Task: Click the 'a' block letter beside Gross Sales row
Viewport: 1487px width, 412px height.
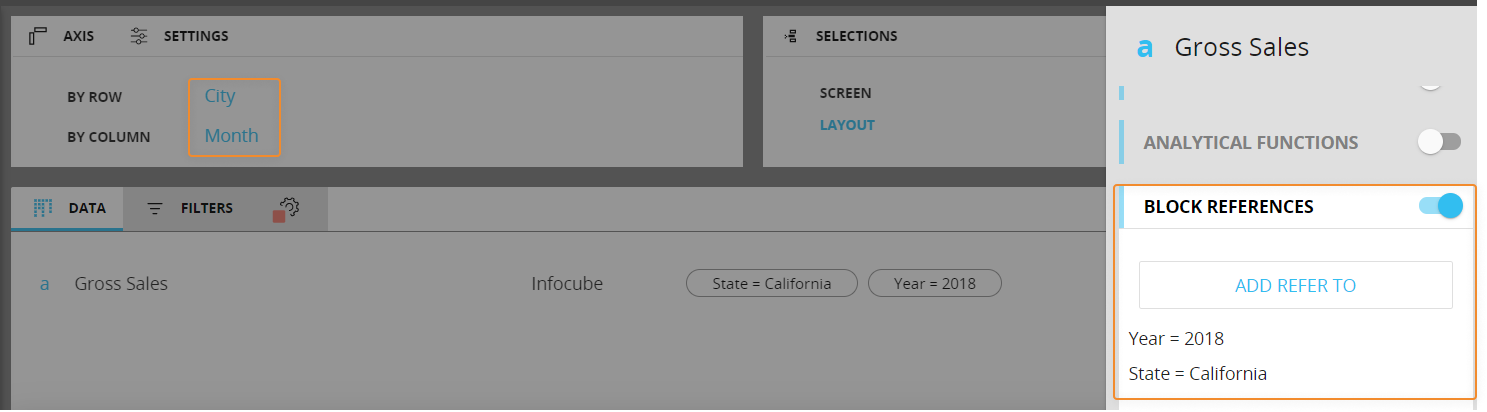Action: (x=44, y=284)
